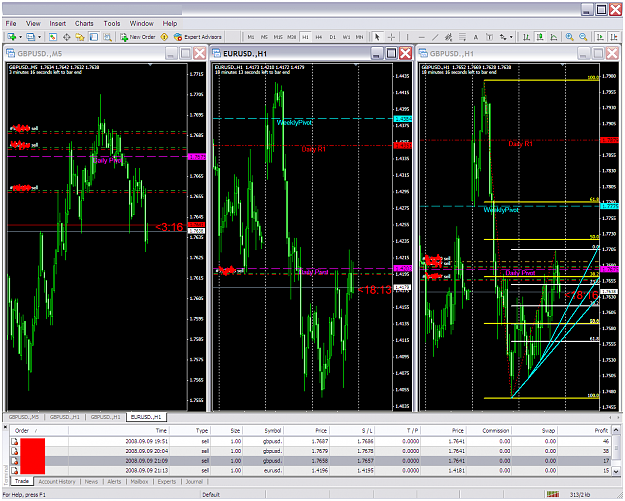625x501 pixels.
Task: Select the Fibonacci Retracement tool
Action: click(462, 37)
